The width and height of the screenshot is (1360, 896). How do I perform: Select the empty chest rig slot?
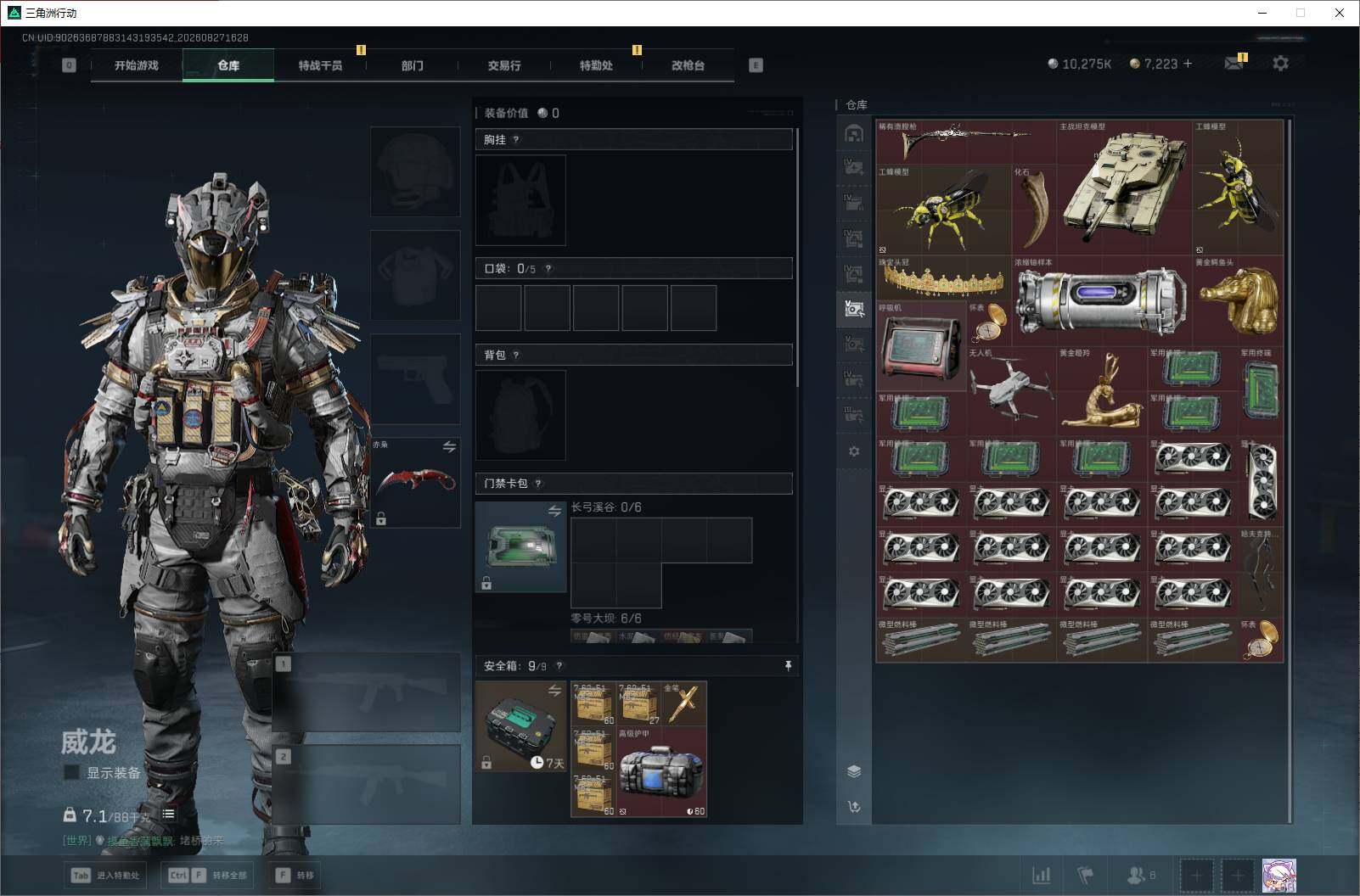520,200
